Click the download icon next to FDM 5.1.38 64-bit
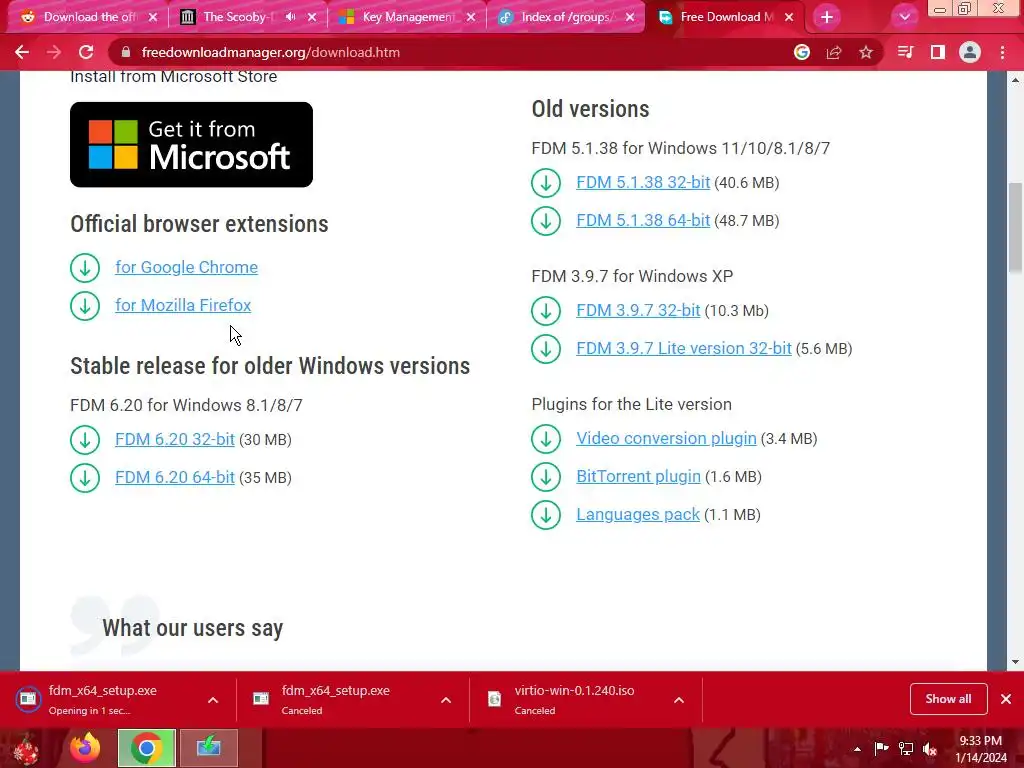This screenshot has width=1024, height=768. (x=546, y=221)
